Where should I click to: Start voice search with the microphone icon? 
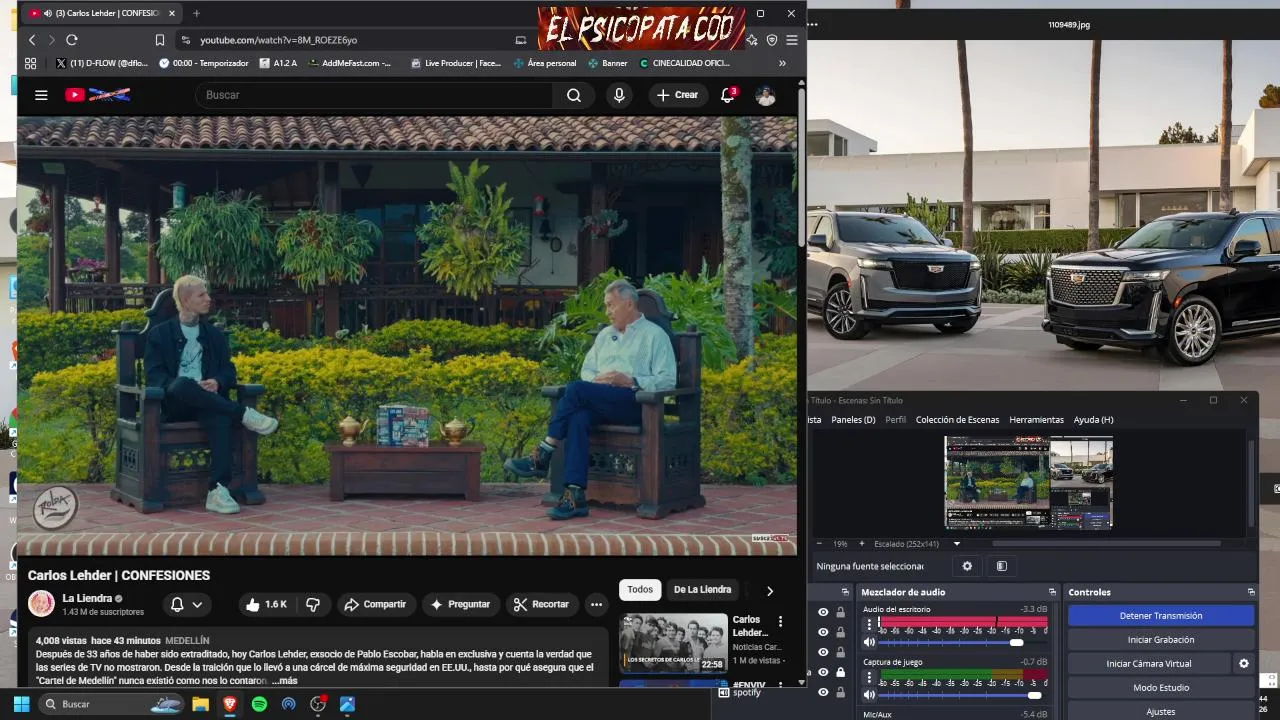(619, 95)
